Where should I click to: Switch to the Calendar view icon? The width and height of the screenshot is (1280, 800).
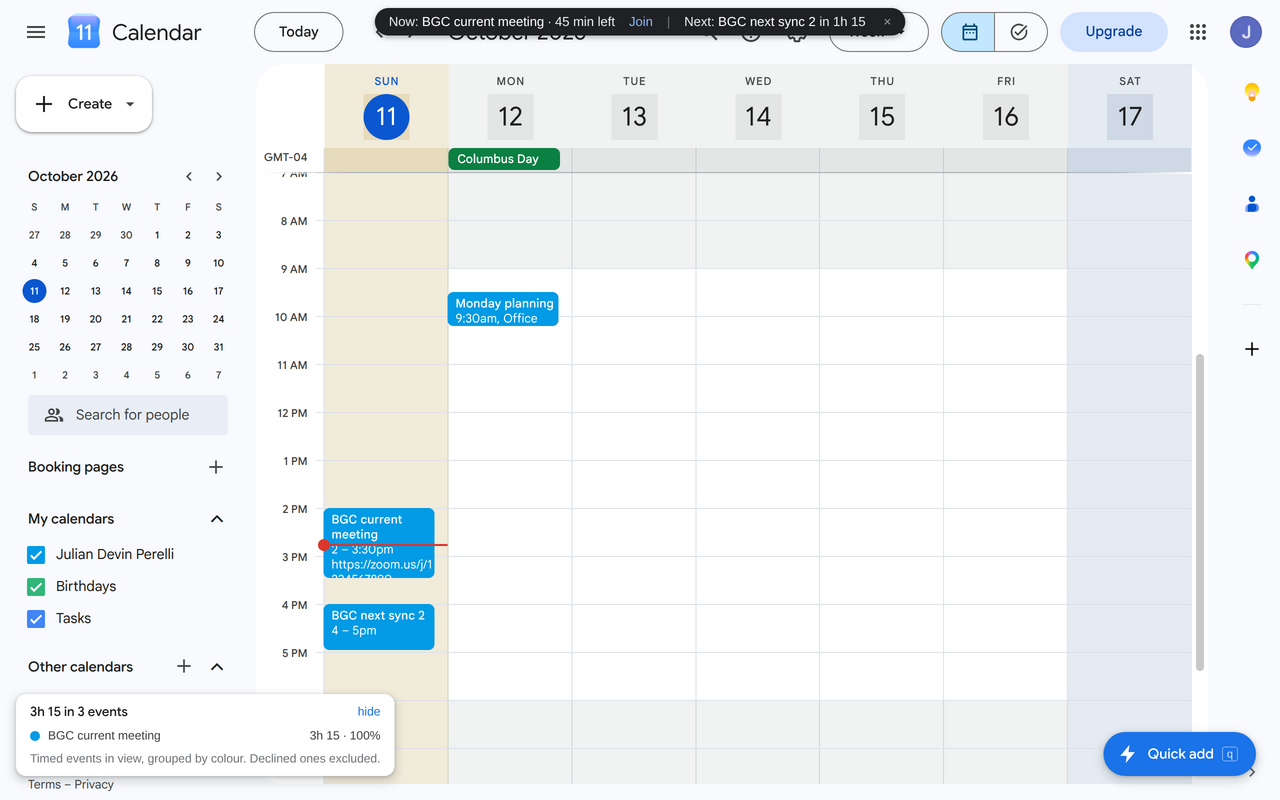969,32
